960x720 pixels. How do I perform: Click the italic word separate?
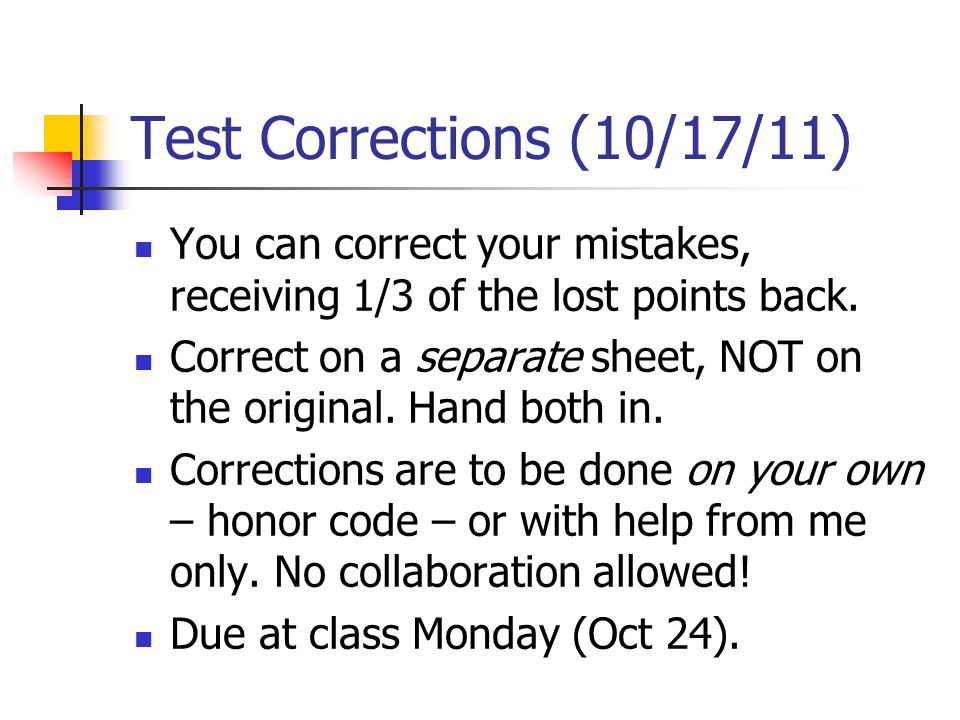(x=499, y=359)
